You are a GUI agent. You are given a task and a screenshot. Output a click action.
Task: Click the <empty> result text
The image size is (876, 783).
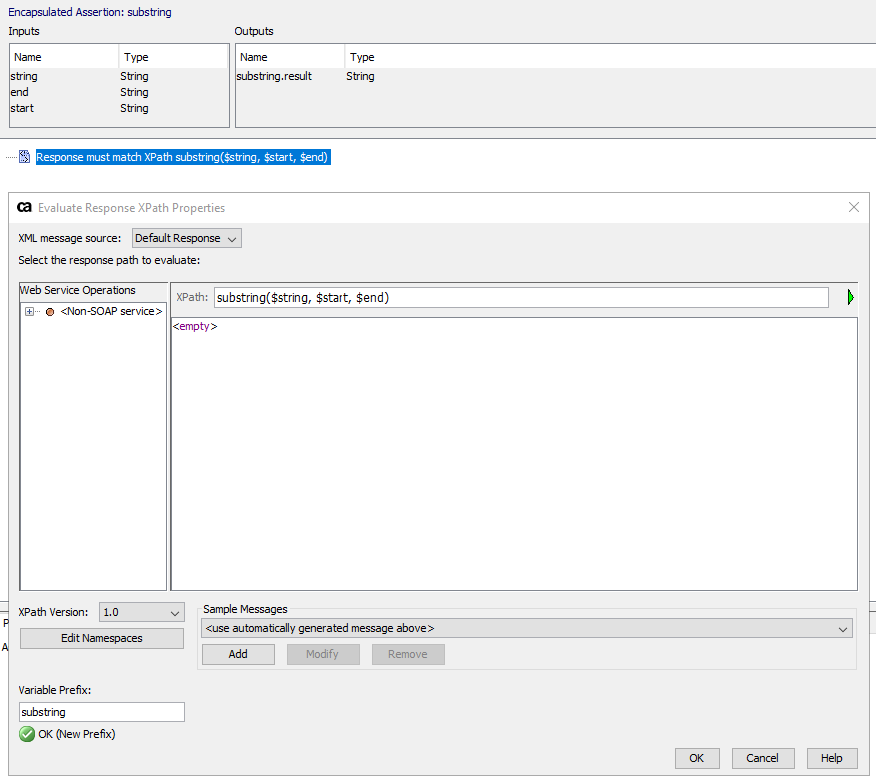195,326
